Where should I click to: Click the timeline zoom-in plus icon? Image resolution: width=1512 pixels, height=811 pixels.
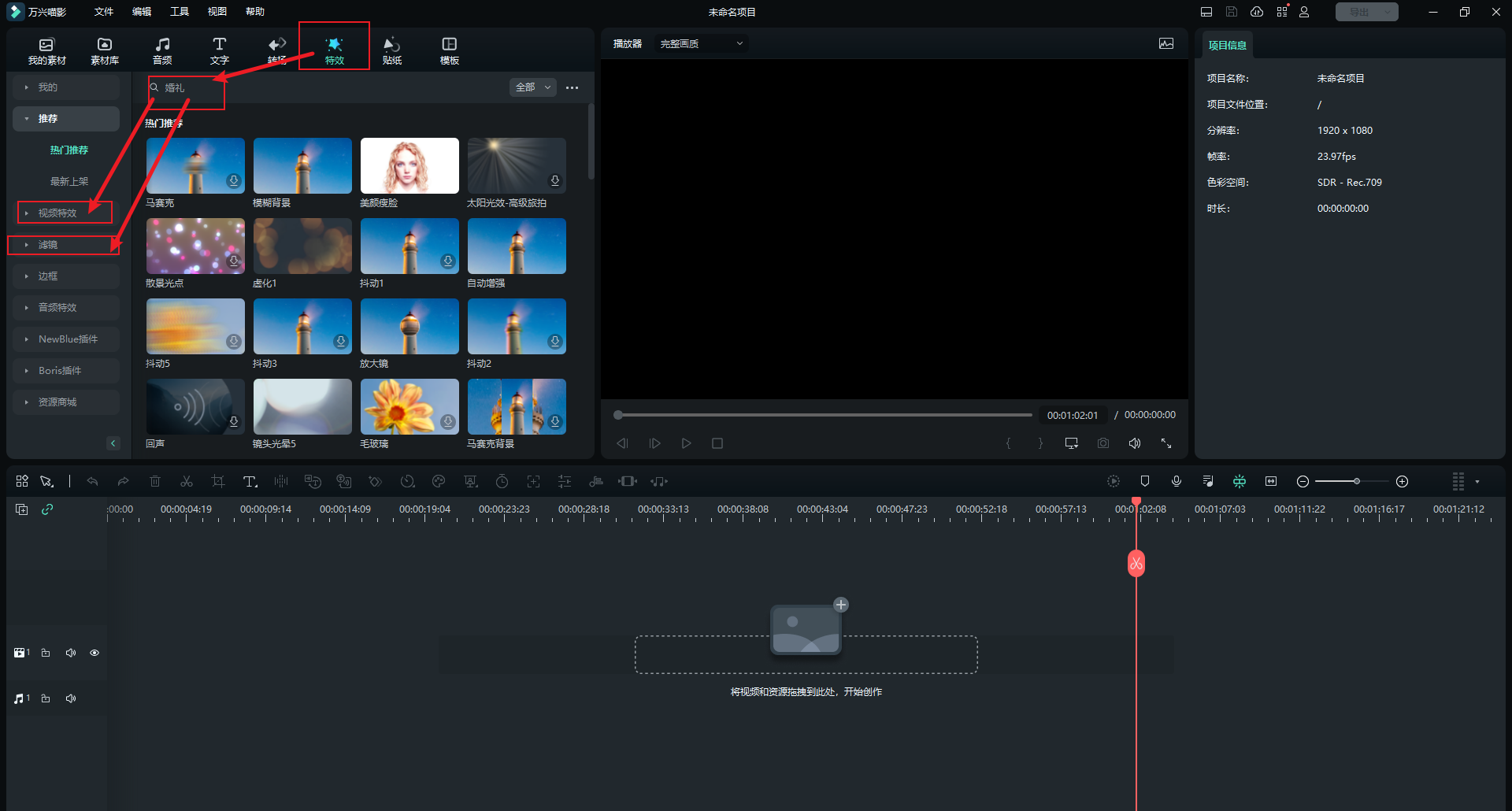point(1402,481)
